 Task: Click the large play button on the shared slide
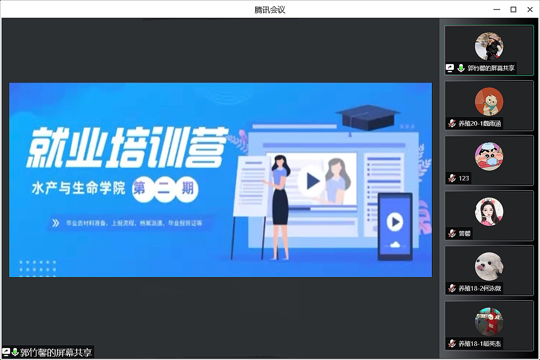point(312,181)
